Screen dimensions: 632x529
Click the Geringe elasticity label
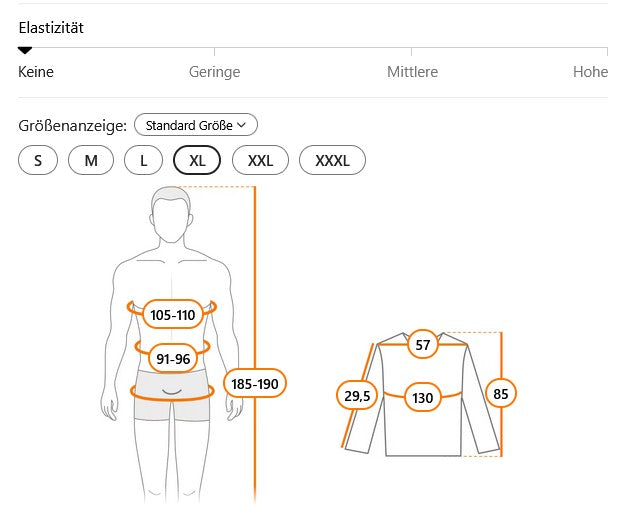(214, 72)
